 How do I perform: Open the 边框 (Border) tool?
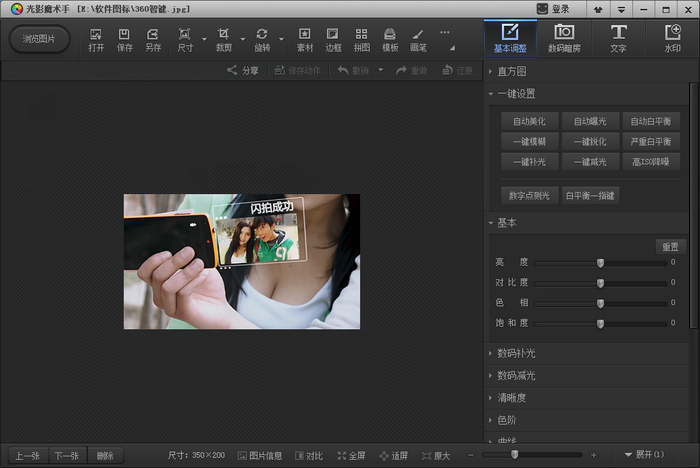333,39
